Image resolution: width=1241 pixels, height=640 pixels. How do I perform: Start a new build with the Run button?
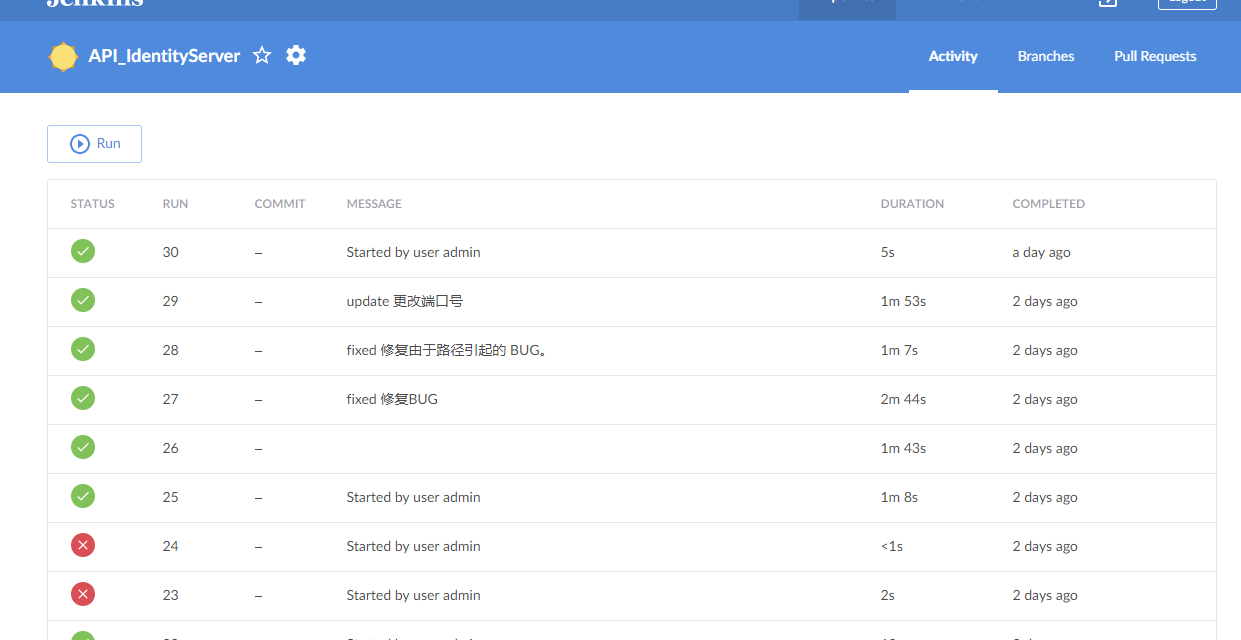coord(94,144)
